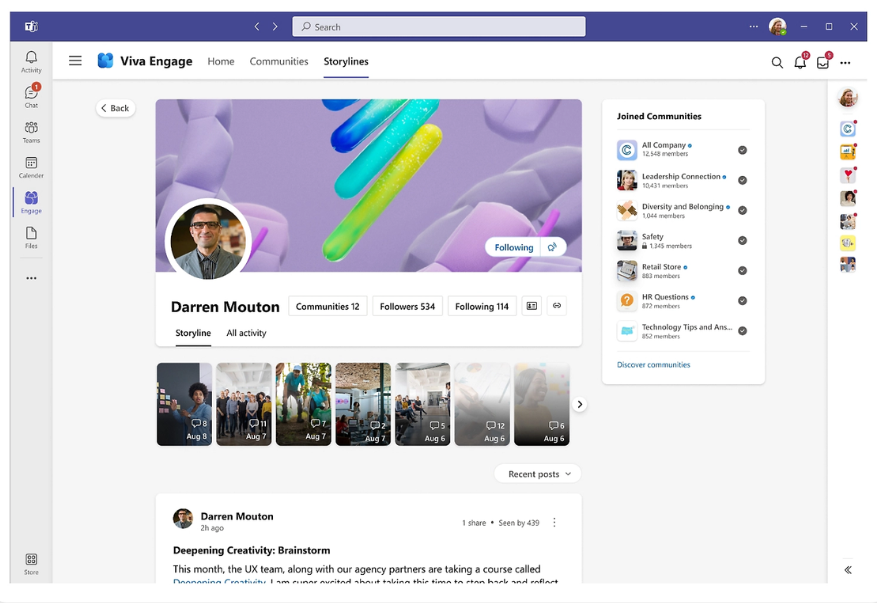Open Files in the Teams sidebar
This screenshot has height=603, width=877.
click(31, 237)
